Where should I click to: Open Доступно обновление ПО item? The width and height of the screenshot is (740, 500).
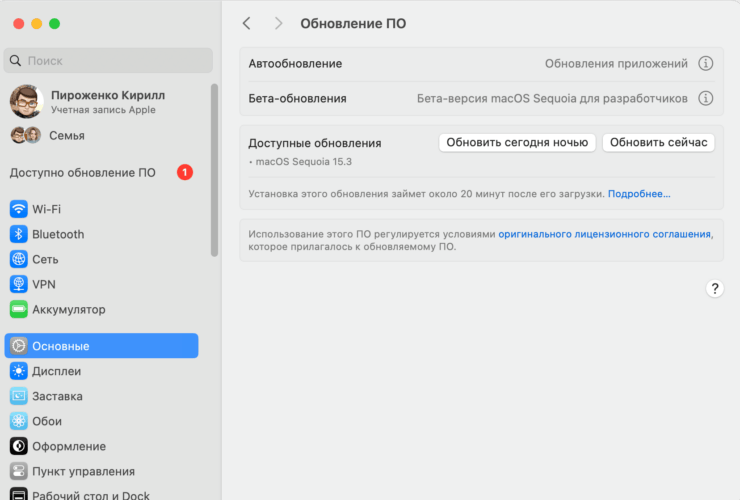(x=101, y=172)
